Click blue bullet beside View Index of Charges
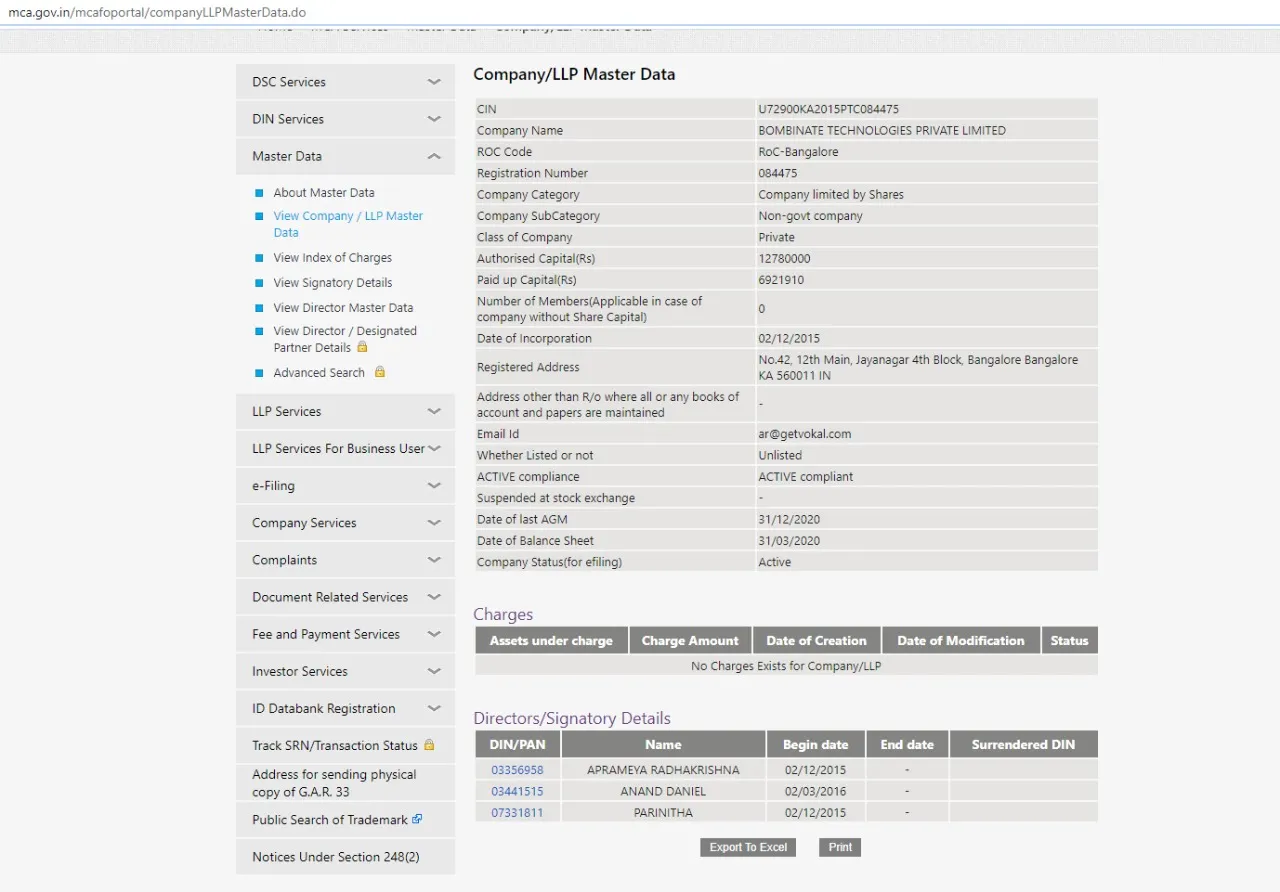 coord(259,258)
